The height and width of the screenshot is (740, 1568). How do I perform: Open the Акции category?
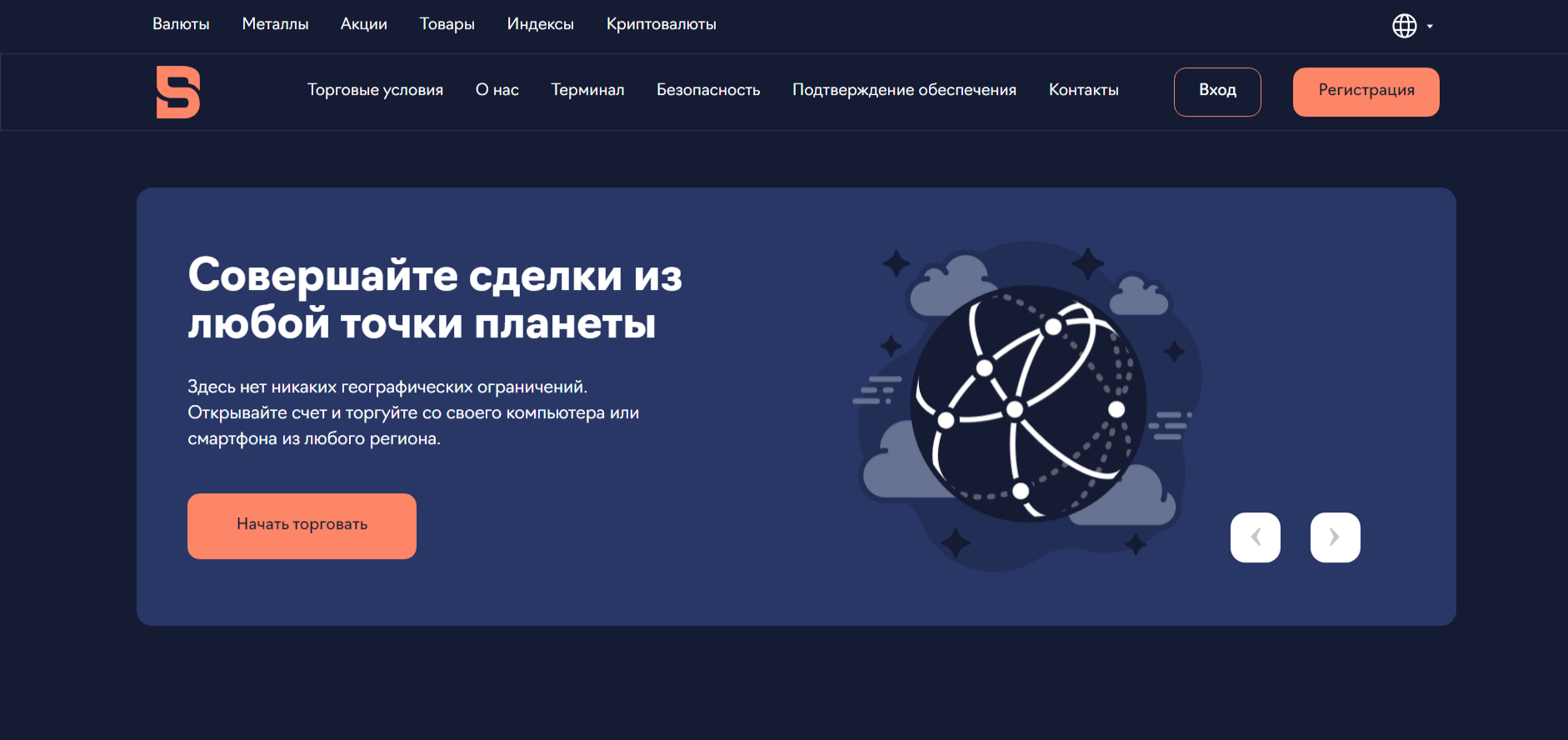[x=363, y=24]
